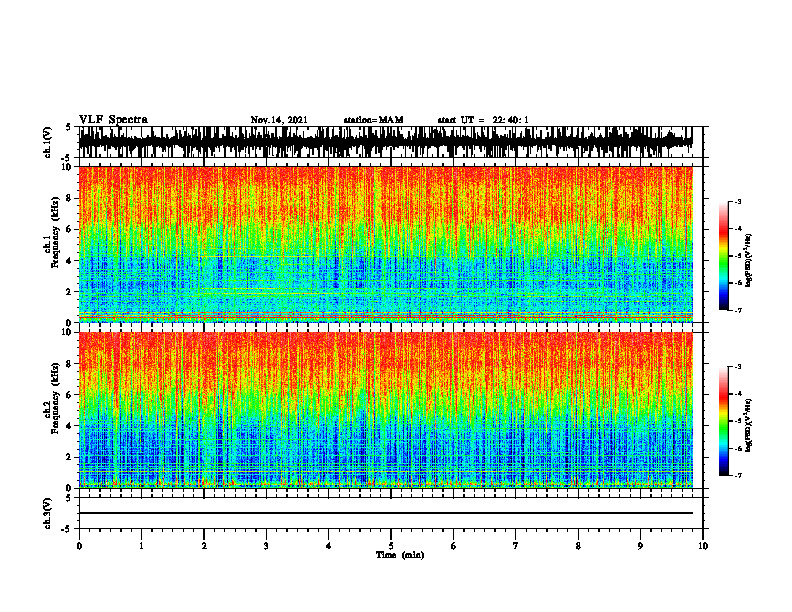Click the ch.1 color bar log(PSD) label
The image size is (792, 612).
(749, 261)
